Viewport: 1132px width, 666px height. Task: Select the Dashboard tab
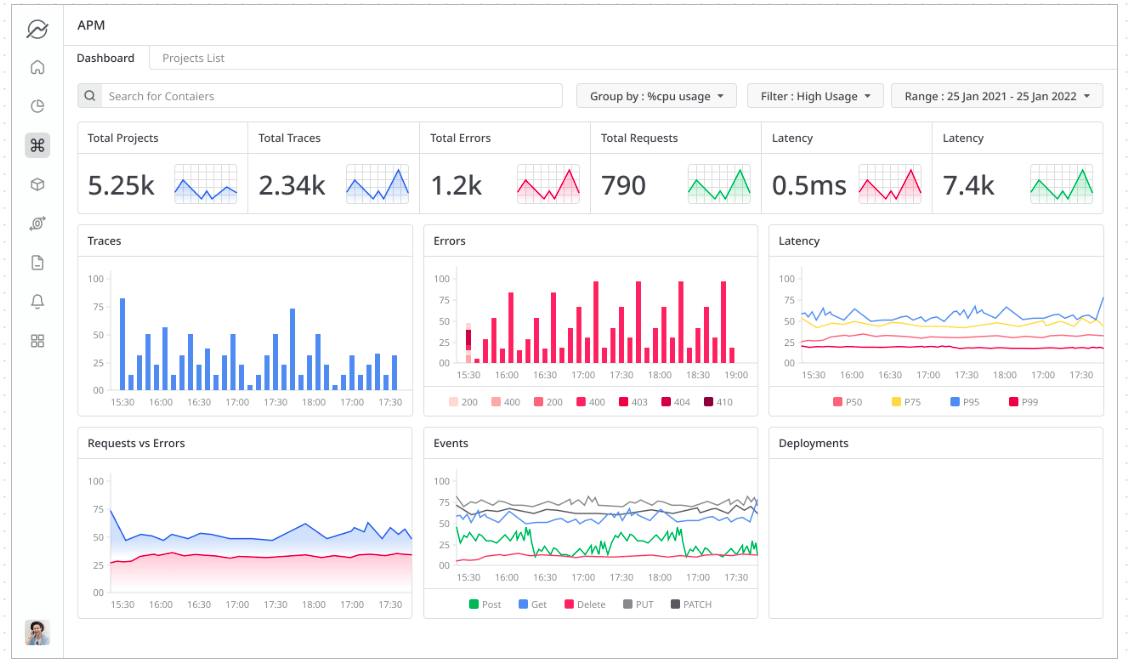(107, 58)
